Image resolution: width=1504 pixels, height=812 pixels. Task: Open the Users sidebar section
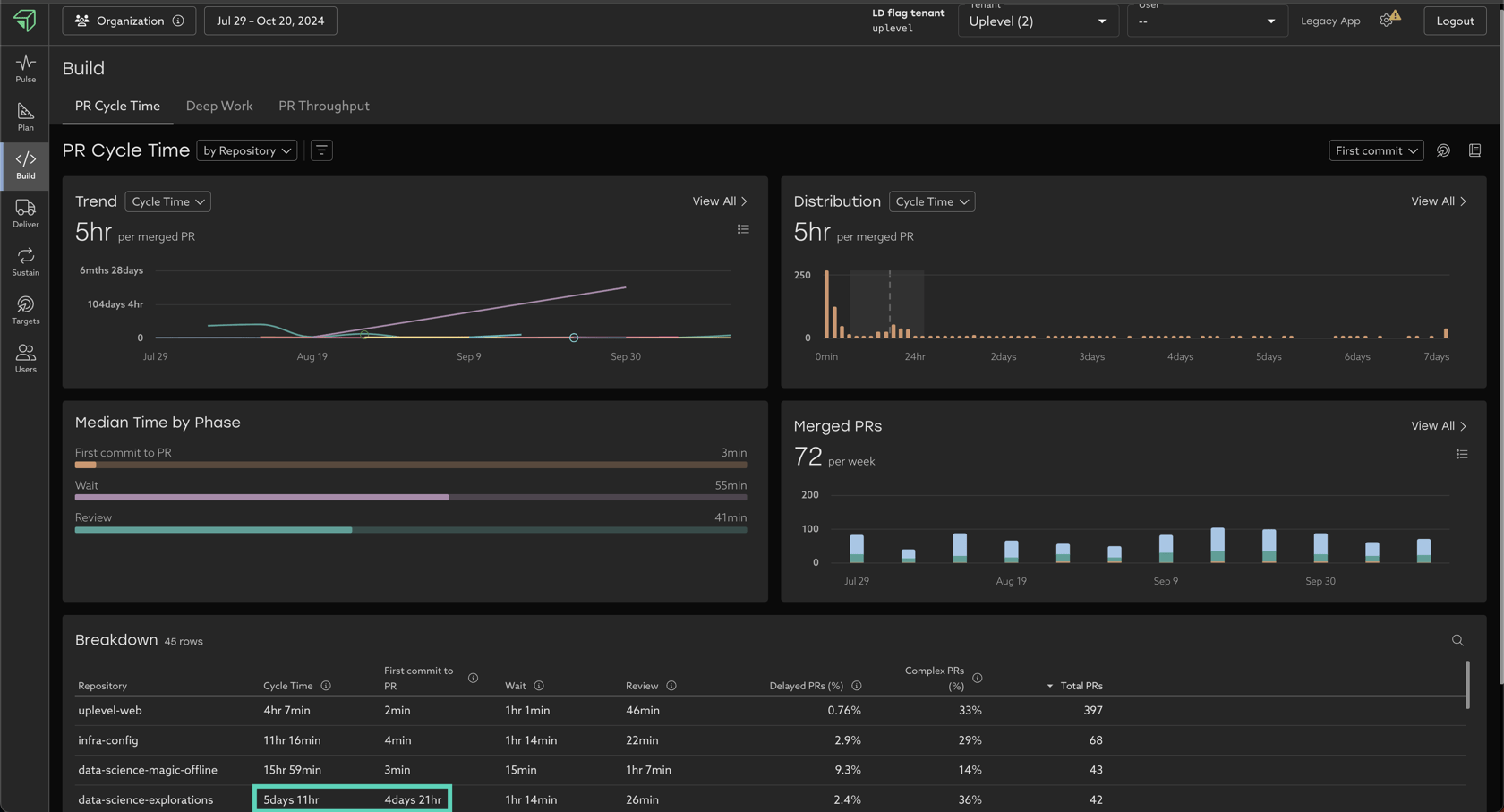[x=25, y=358]
